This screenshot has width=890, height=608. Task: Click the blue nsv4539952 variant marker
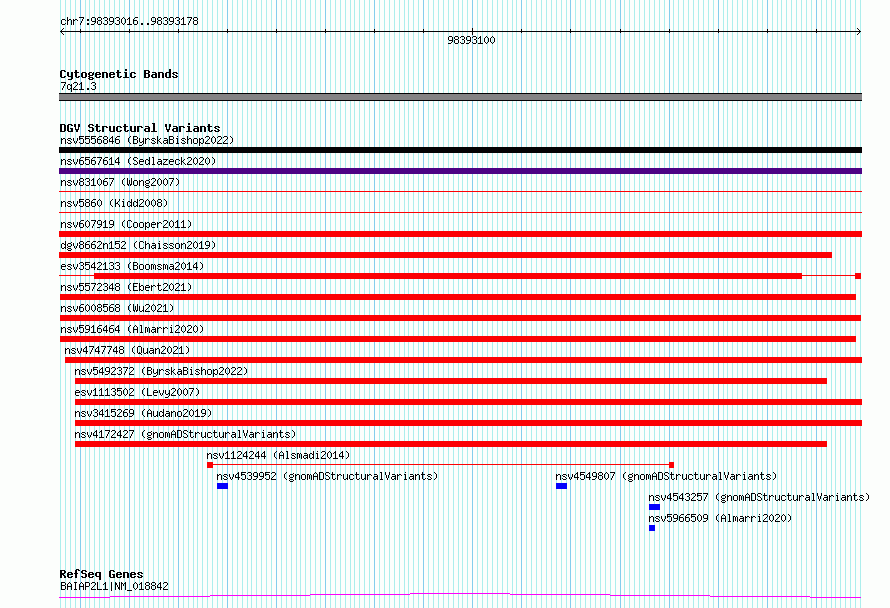tap(222, 486)
